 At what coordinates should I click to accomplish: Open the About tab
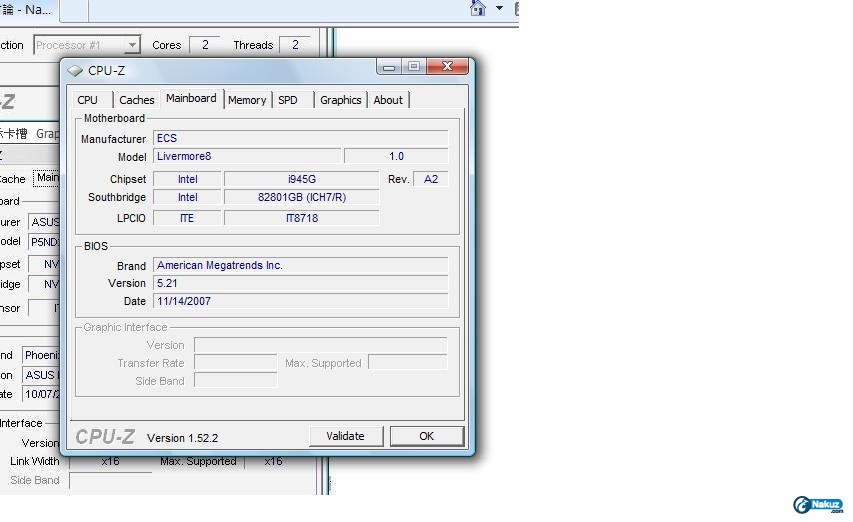click(x=388, y=100)
